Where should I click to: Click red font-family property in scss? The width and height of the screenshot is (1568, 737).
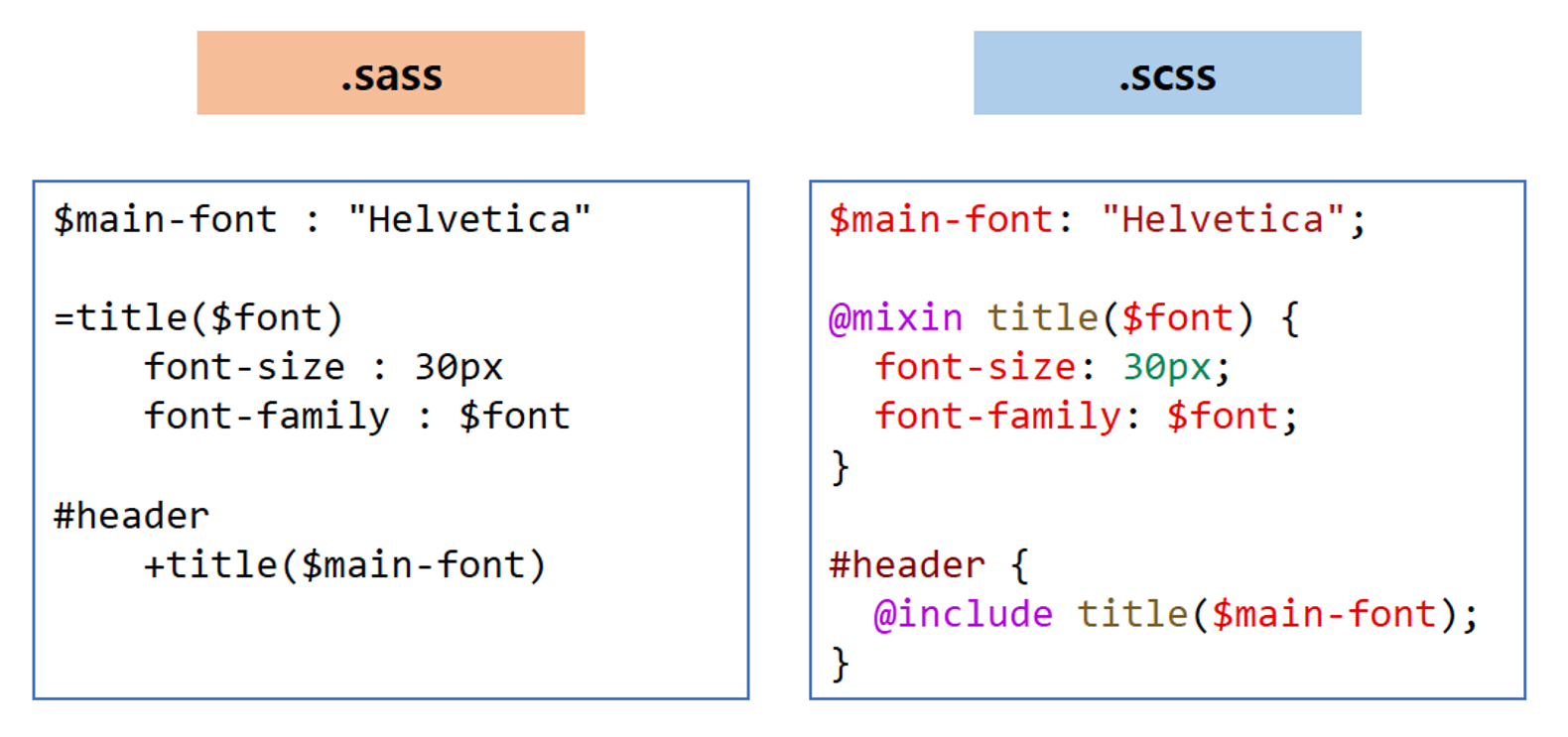pyautogui.click(x=996, y=416)
